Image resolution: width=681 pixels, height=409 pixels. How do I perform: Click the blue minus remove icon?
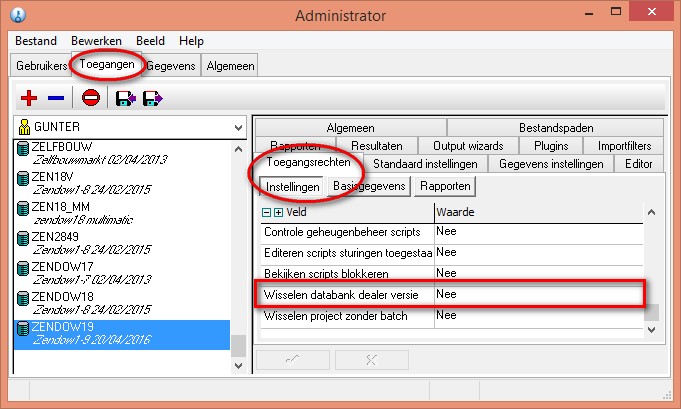[x=56, y=98]
